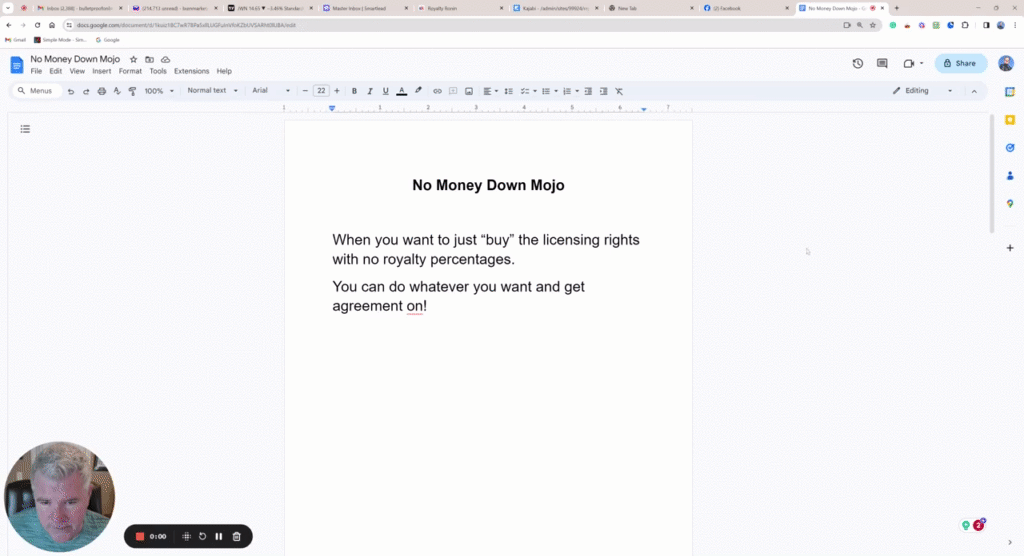This screenshot has width=1024, height=556.
Task: Expand the bulleted list options arrow
Action: pyautogui.click(x=556, y=91)
